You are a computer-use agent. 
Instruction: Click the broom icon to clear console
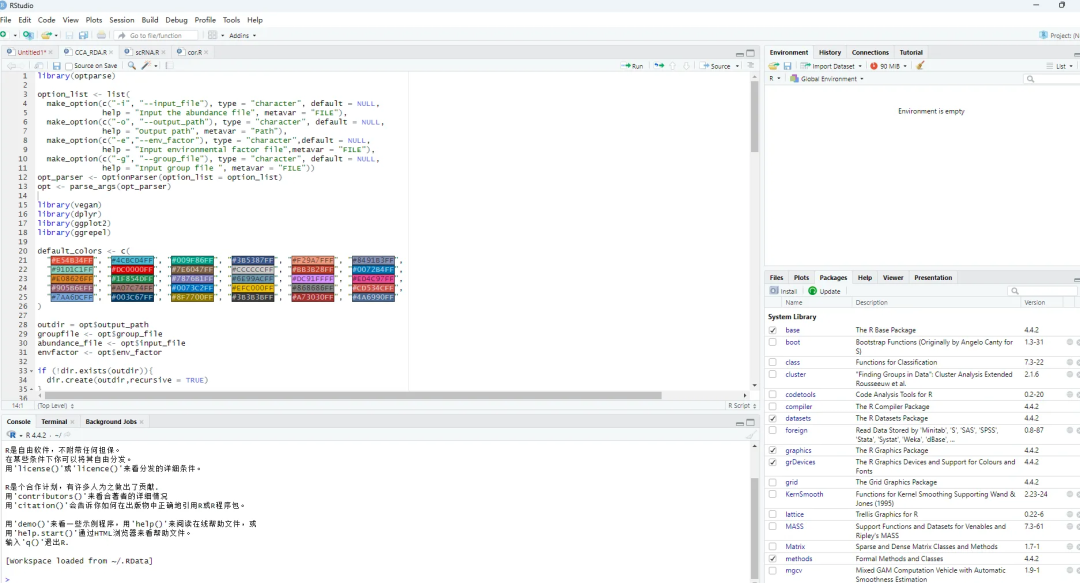click(751, 435)
